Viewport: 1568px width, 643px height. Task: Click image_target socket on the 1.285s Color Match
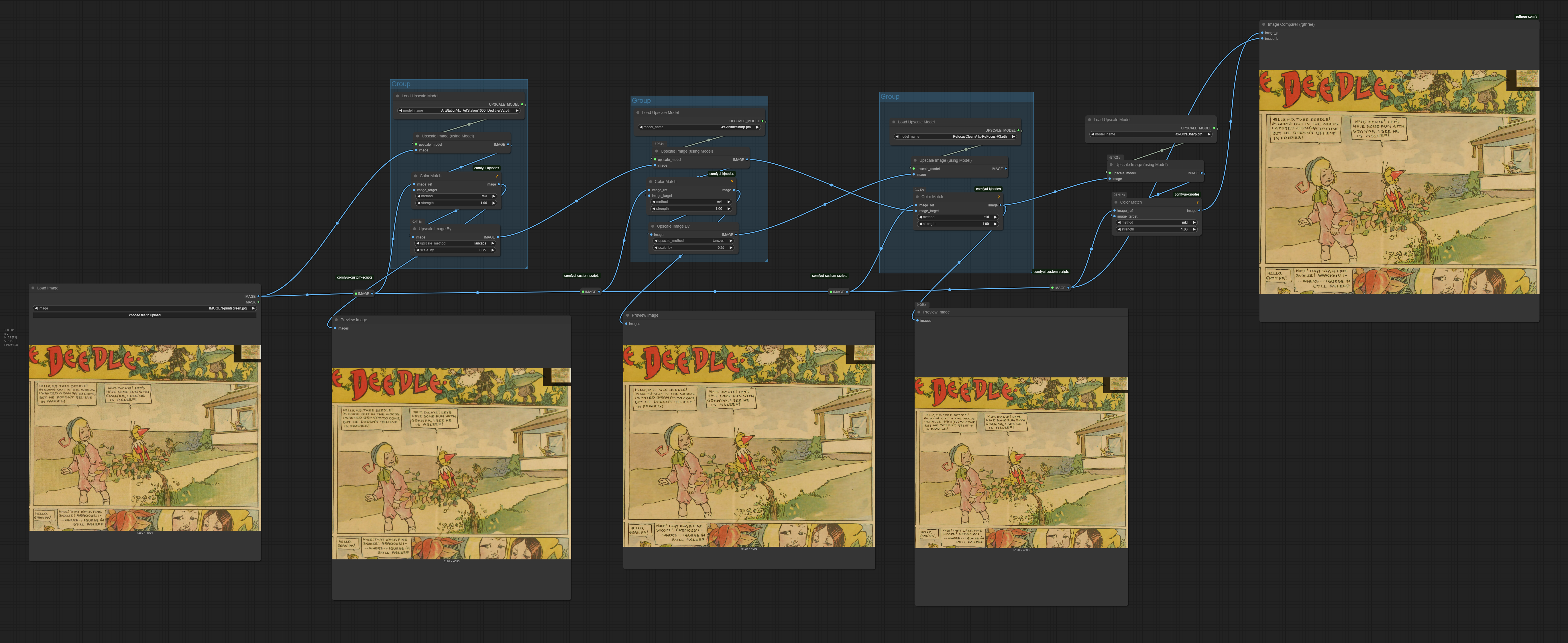click(x=915, y=211)
